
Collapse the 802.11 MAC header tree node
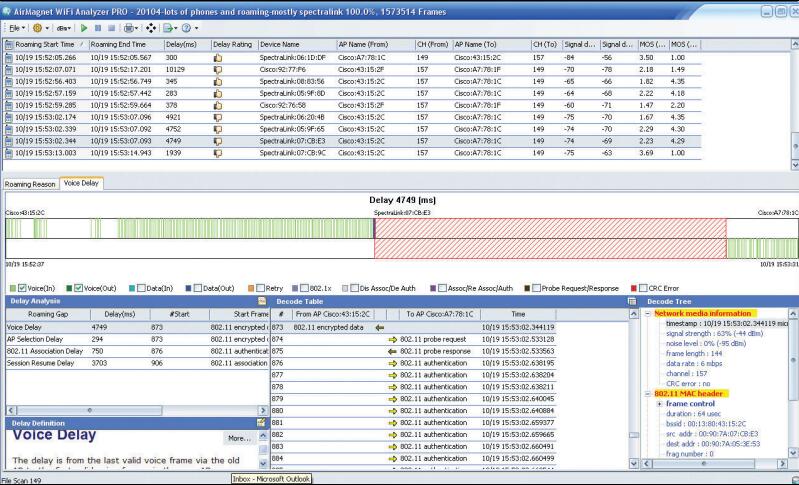coord(648,394)
